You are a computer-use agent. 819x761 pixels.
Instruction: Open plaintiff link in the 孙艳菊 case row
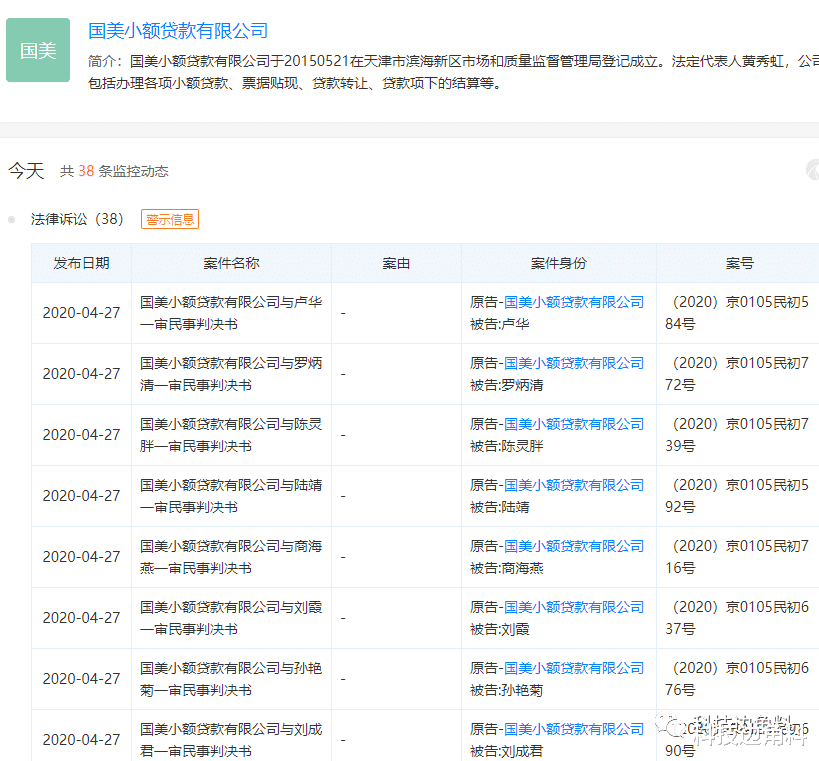point(575,667)
